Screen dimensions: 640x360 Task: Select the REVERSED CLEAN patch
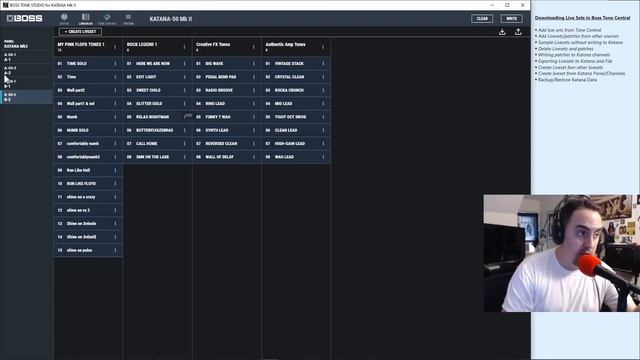point(227,144)
